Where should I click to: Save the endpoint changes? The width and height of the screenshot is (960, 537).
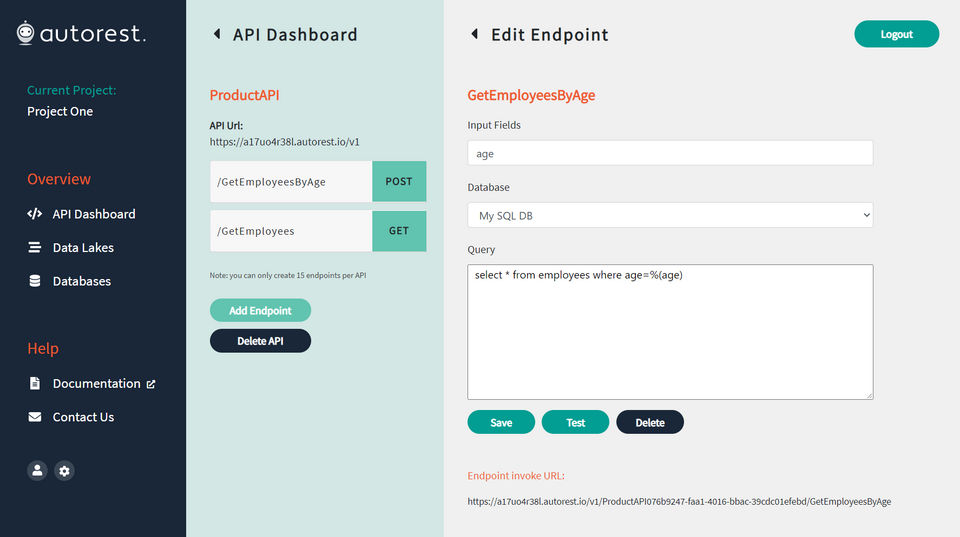pyautogui.click(x=501, y=422)
